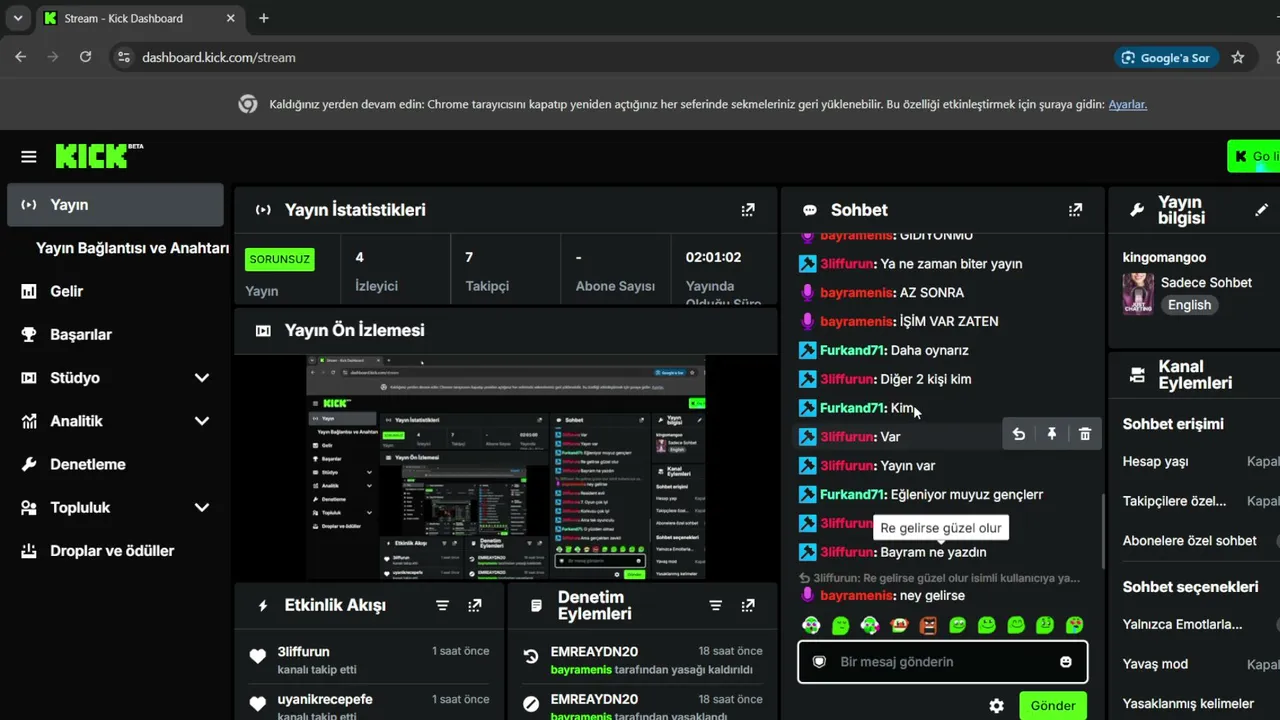The width and height of the screenshot is (1280, 720).
Task: Open chat settings gear icon
Action: click(996, 705)
